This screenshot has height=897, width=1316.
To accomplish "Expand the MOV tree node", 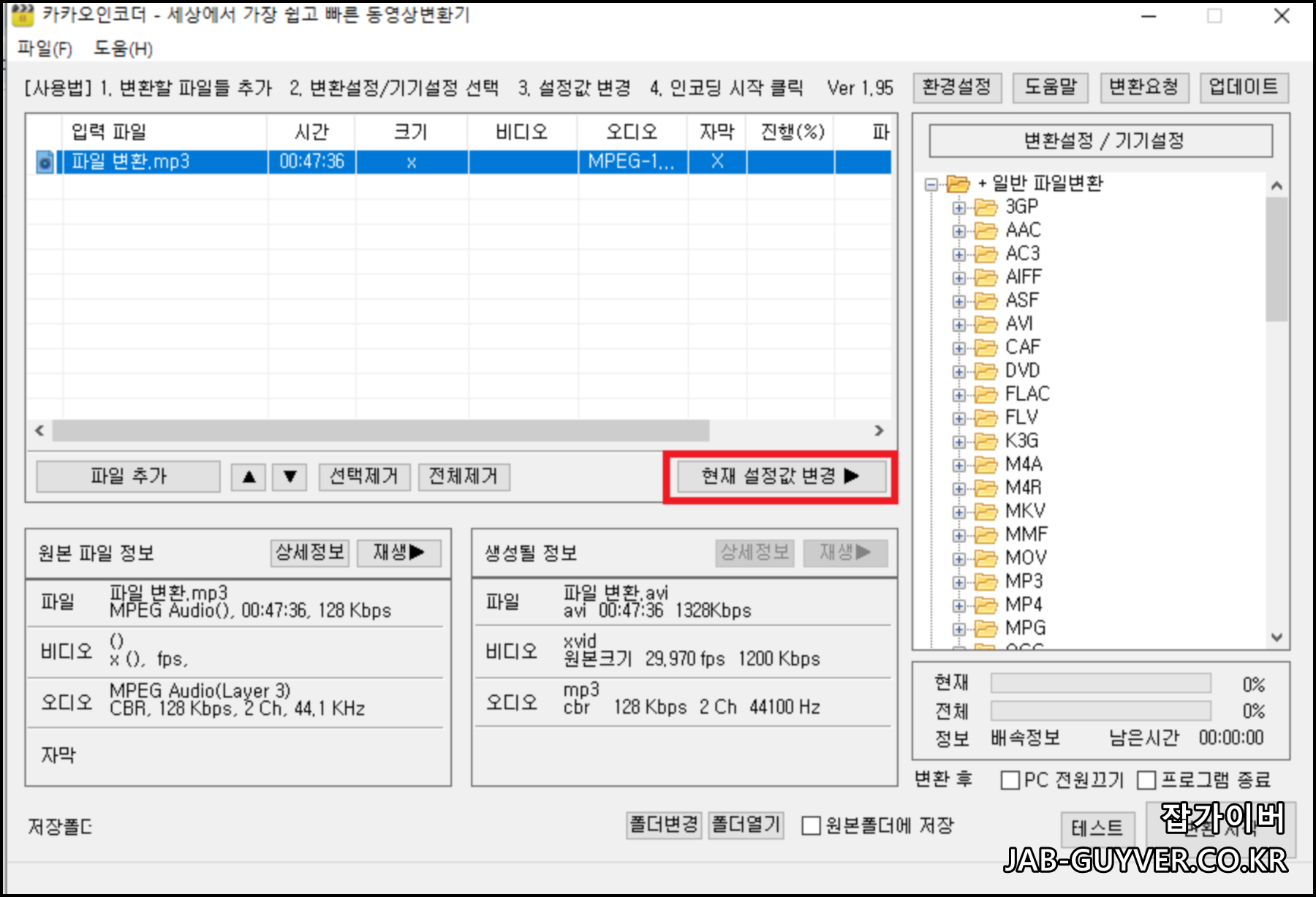I will point(958,559).
